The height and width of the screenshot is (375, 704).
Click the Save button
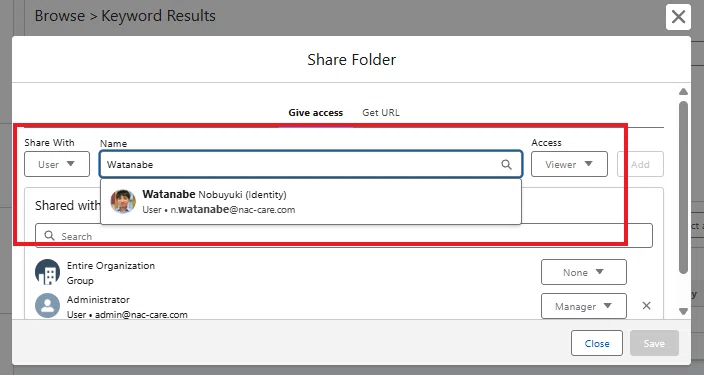654,343
